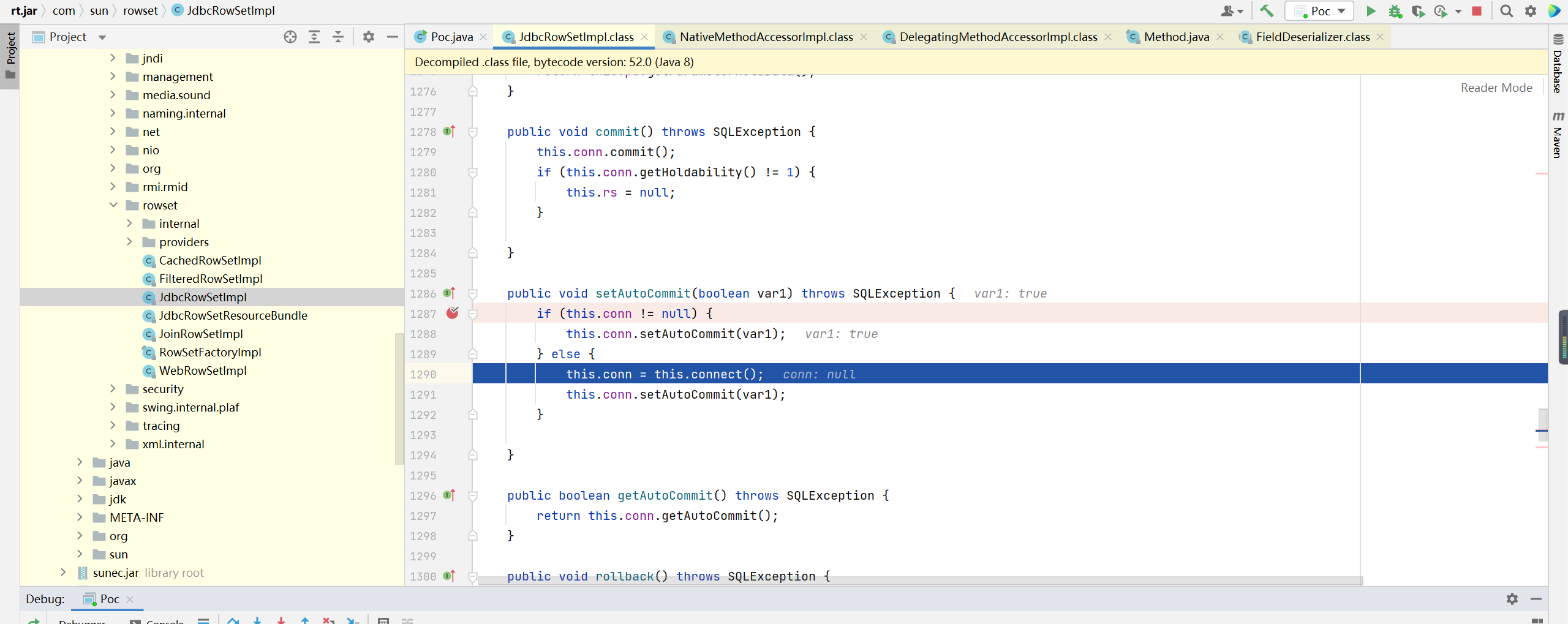1568x624 pixels.
Task: Open IDE settings gear in top toolbar
Action: point(1531,10)
